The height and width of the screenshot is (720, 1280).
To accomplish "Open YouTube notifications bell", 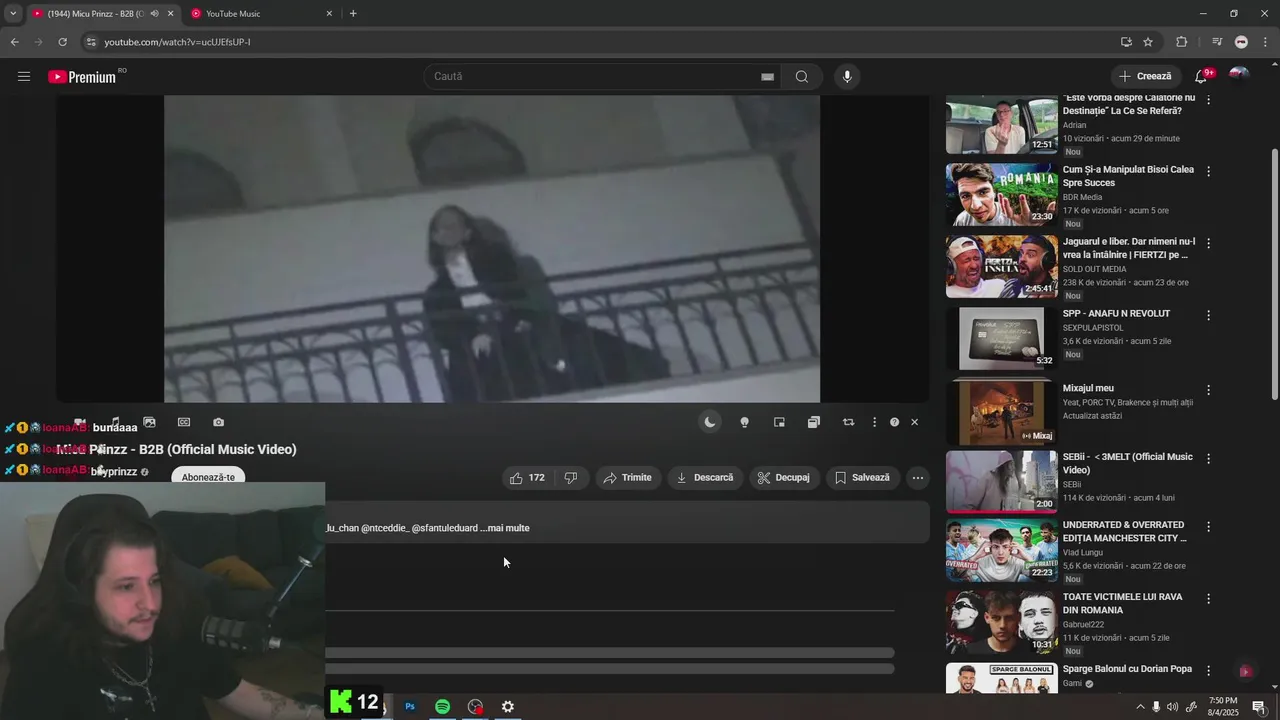I will (1202, 76).
